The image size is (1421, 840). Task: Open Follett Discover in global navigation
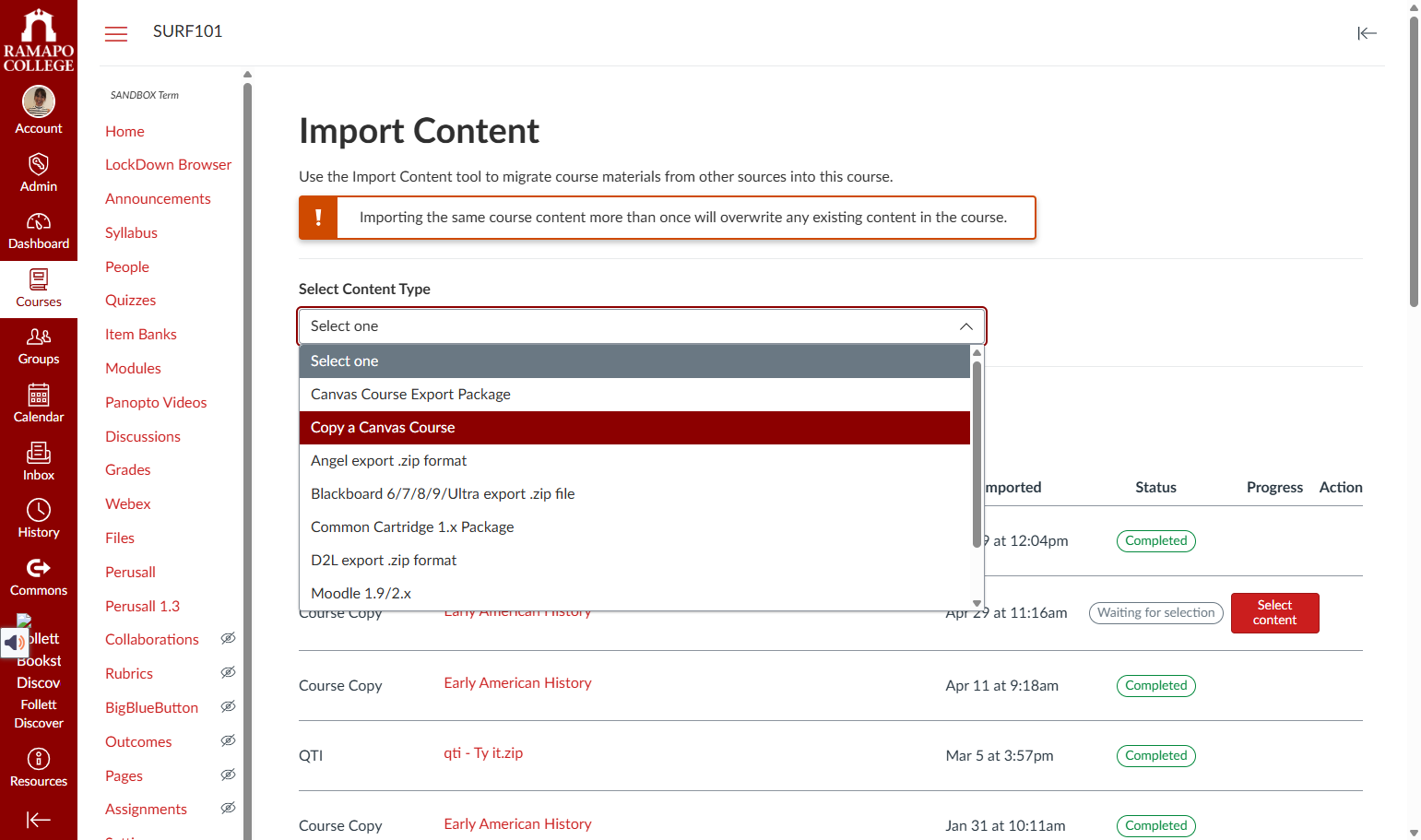tap(39, 714)
